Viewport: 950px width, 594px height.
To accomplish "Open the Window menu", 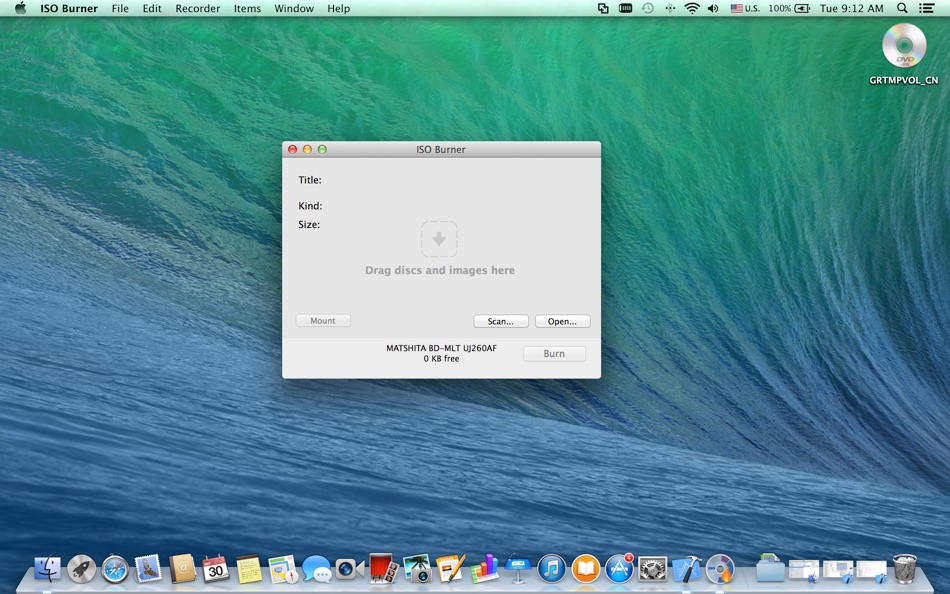I will click(294, 8).
